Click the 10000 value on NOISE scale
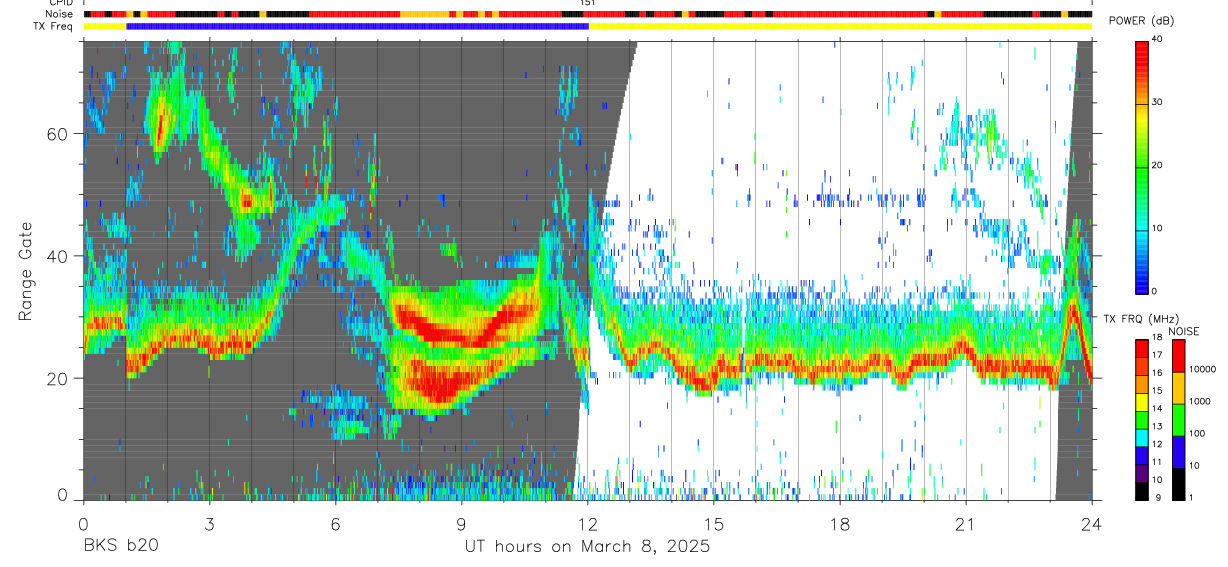 tap(1202, 370)
